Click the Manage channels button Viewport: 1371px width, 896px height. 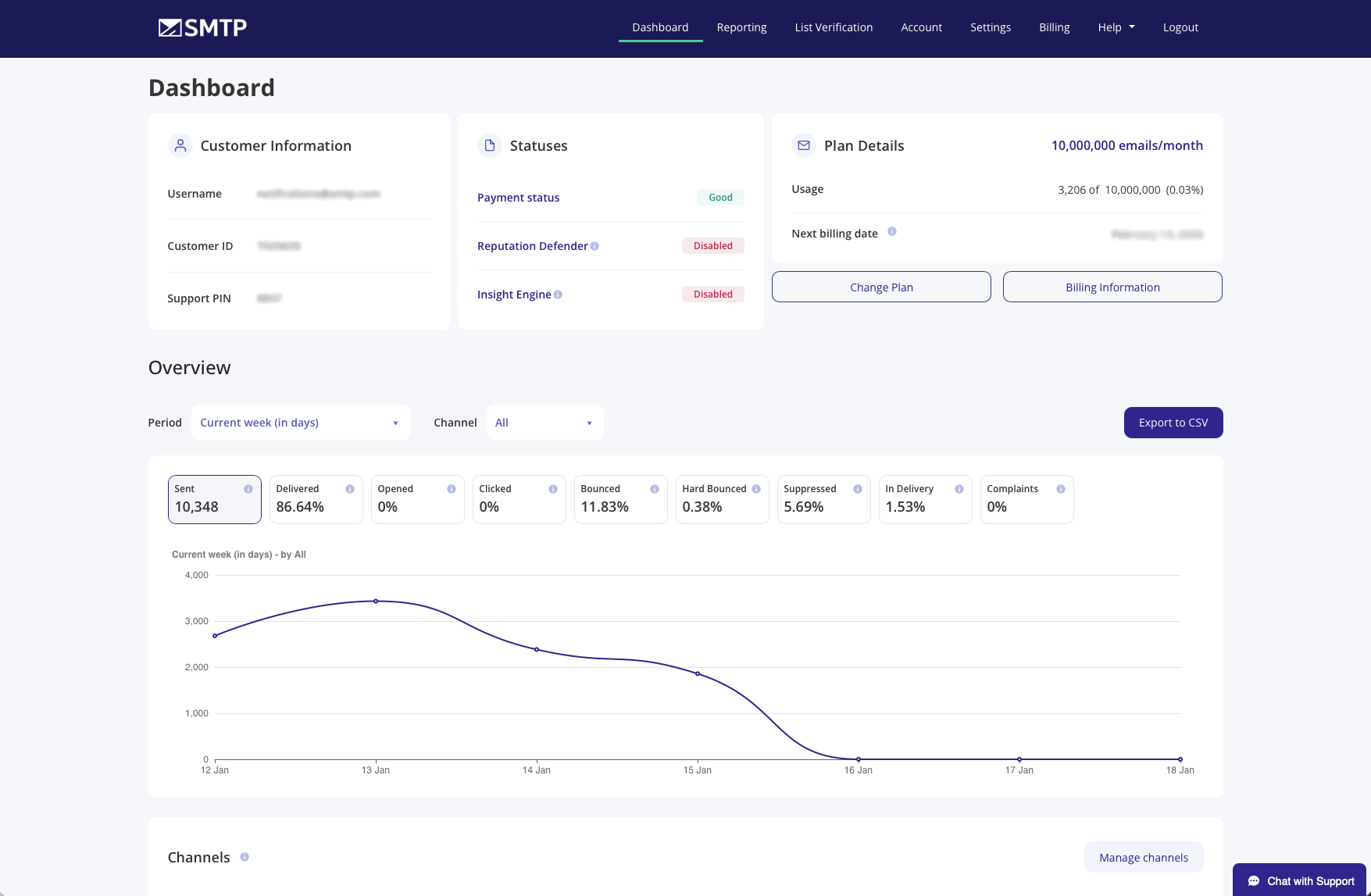1144,857
